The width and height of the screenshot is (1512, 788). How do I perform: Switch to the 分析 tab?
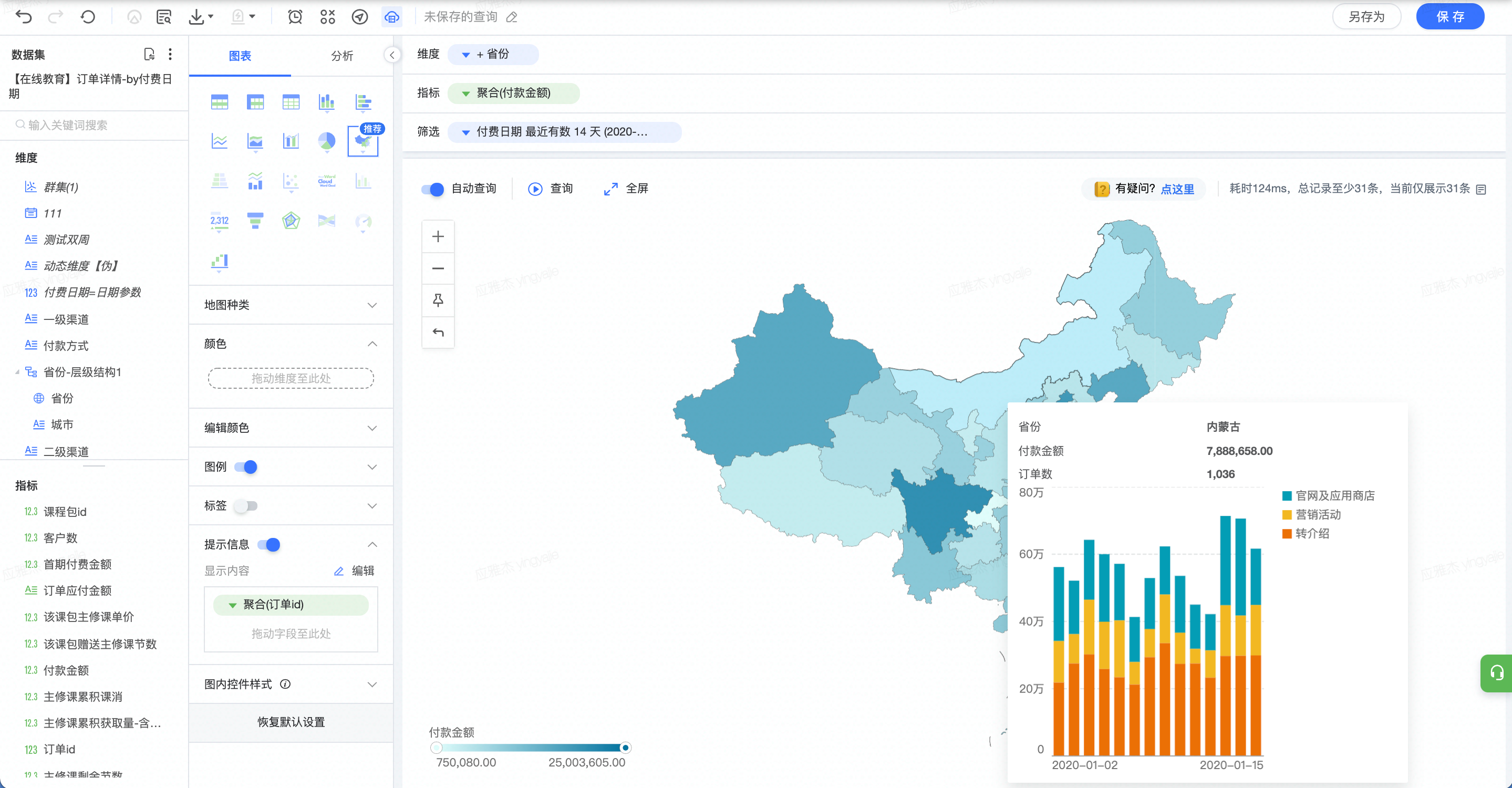pyautogui.click(x=342, y=56)
